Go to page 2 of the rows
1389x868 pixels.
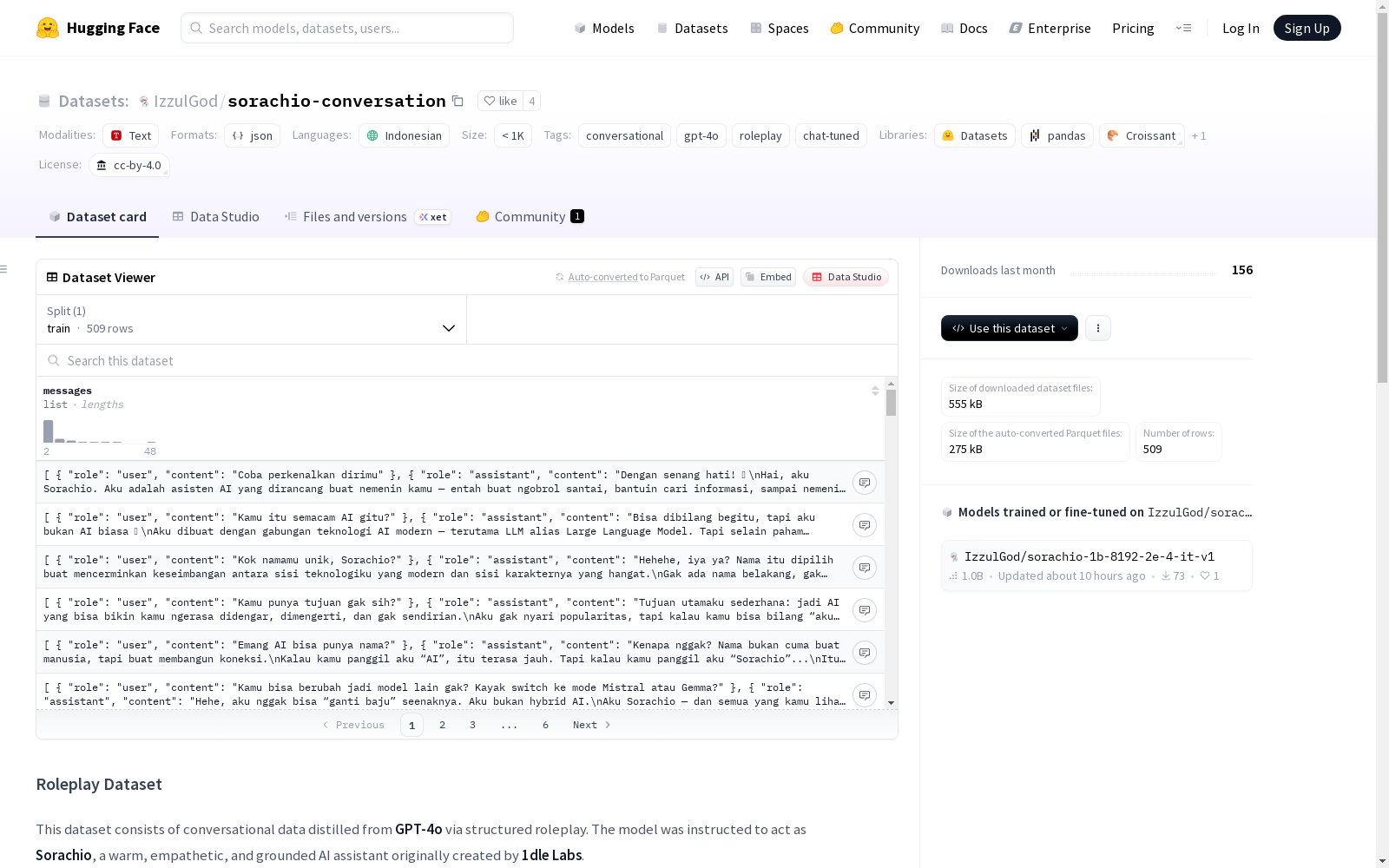click(442, 725)
